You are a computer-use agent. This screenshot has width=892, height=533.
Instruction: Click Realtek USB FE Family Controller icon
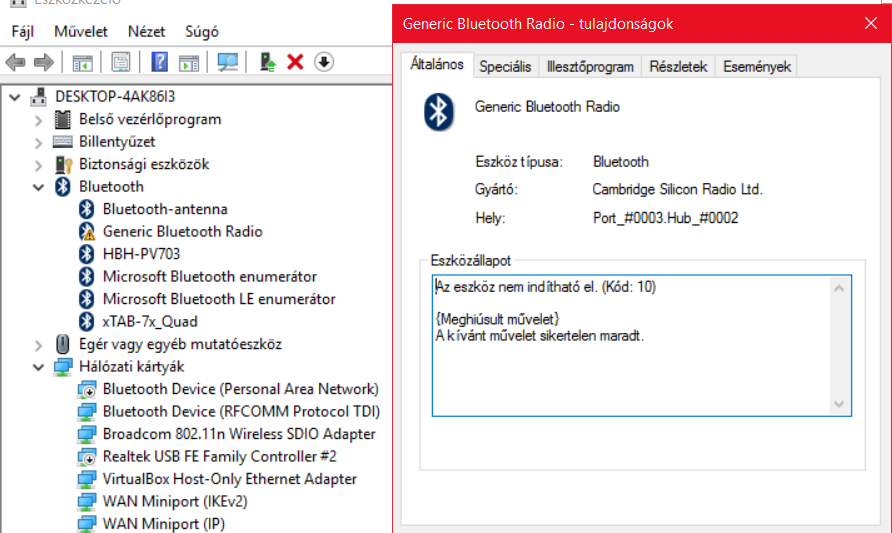click(x=86, y=457)
